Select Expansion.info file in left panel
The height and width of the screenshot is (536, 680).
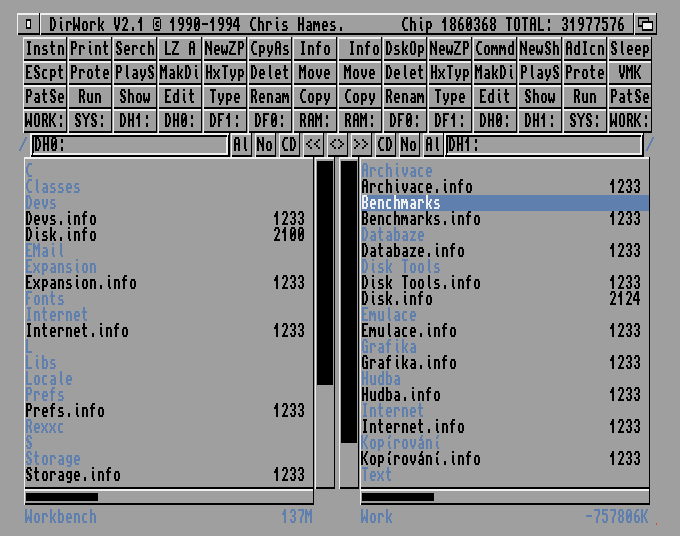[81, 283]
